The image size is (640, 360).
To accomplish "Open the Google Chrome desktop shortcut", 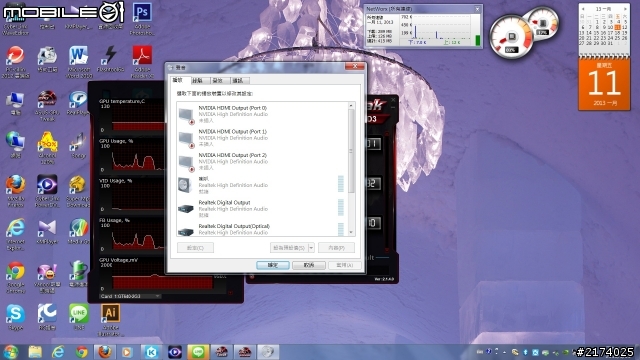I will click(16, 278).
